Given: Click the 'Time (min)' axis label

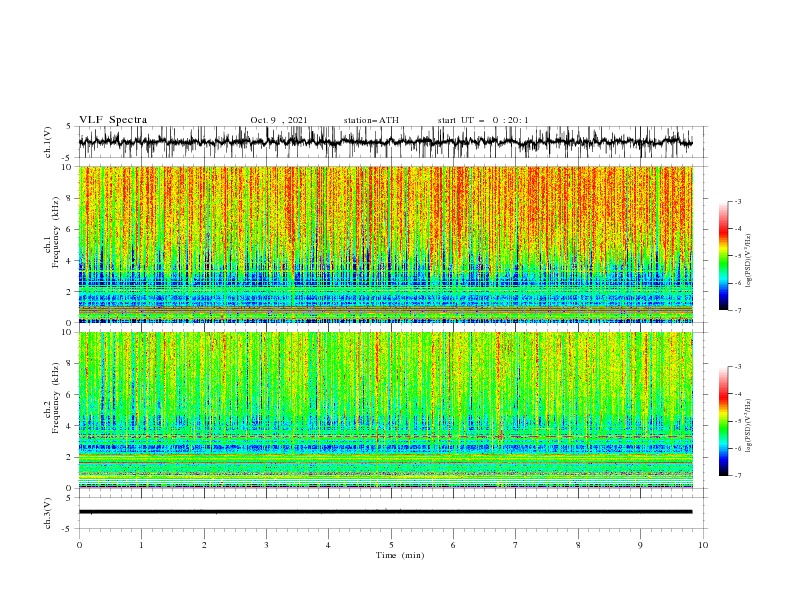Looking at the screenshot, I should pos(400,555).
